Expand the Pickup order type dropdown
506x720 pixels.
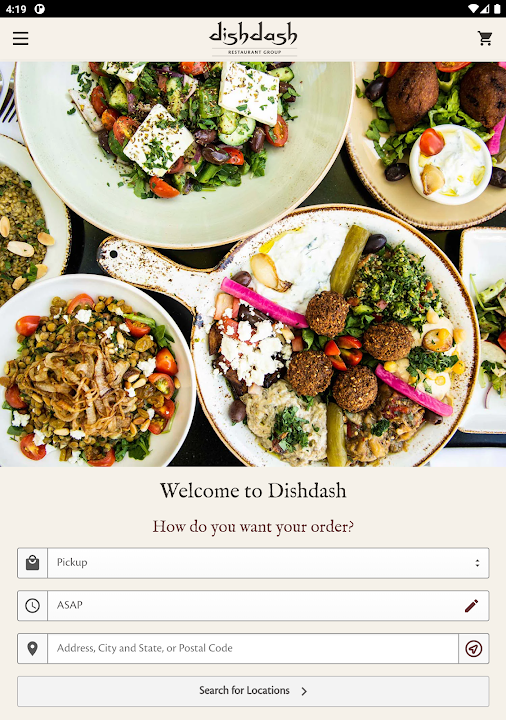click(268, 562)
